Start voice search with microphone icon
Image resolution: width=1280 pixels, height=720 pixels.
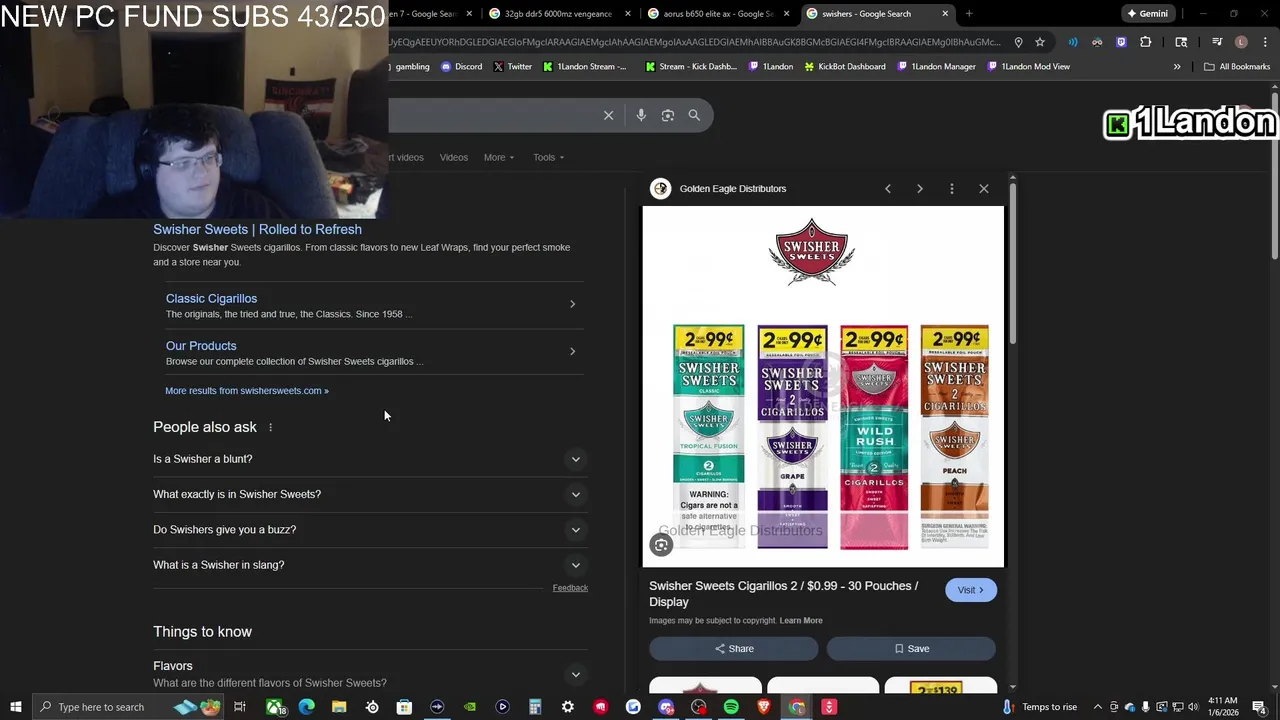click(641, 115)
